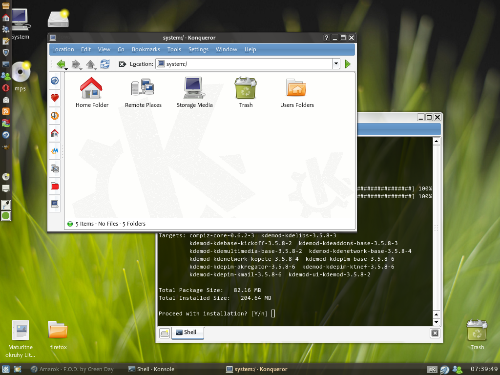Open the Go menu
Image resolution: width=500 pixels, height=375 pixels.
(121, 49)
